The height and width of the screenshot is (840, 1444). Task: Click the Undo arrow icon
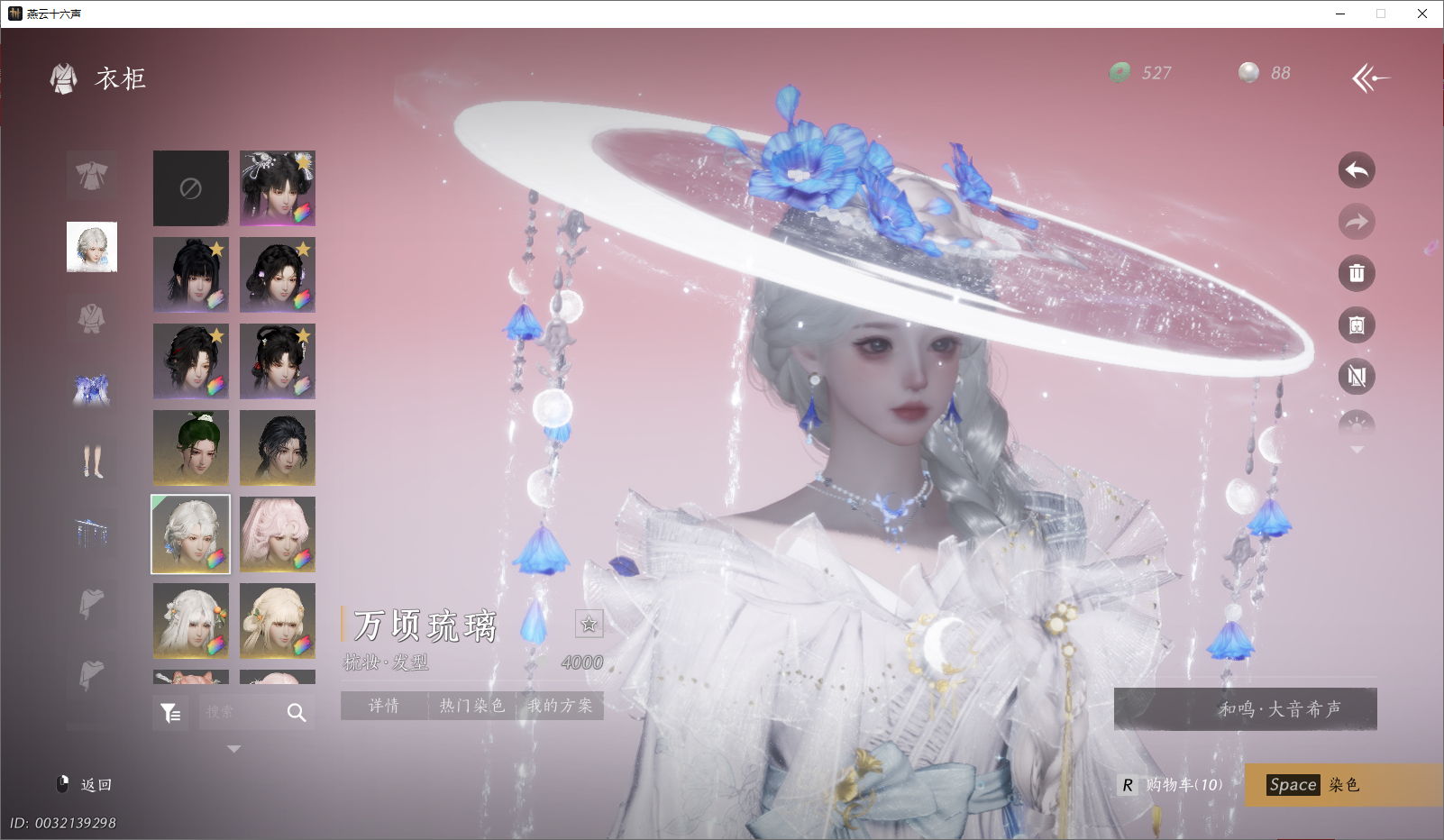(x=1357, y=171)
